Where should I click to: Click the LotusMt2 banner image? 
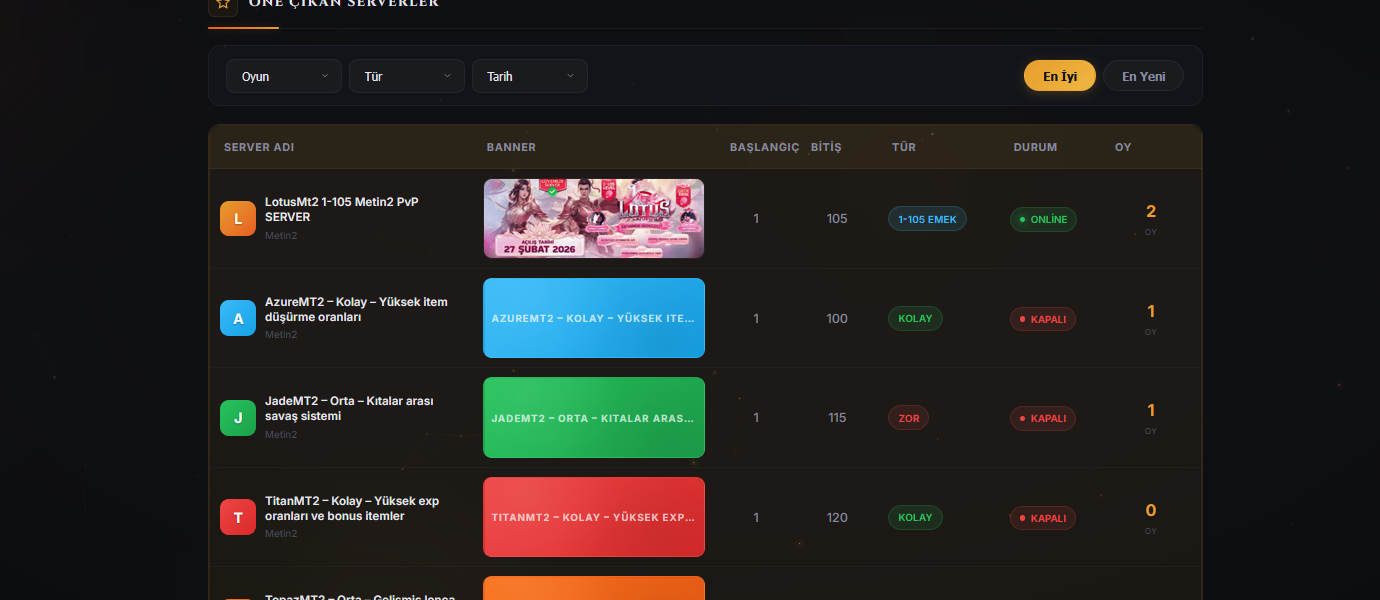coord(594,219)
